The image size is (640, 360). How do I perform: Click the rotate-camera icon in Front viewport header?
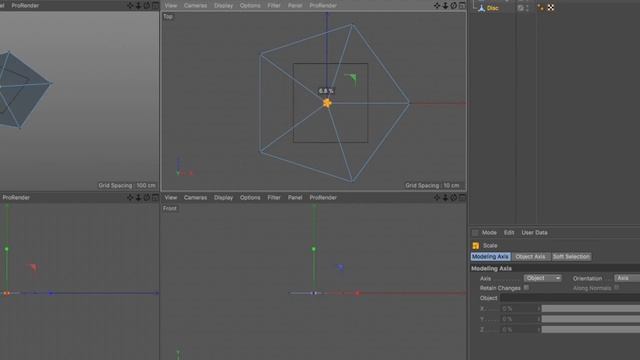click(453, 198)
